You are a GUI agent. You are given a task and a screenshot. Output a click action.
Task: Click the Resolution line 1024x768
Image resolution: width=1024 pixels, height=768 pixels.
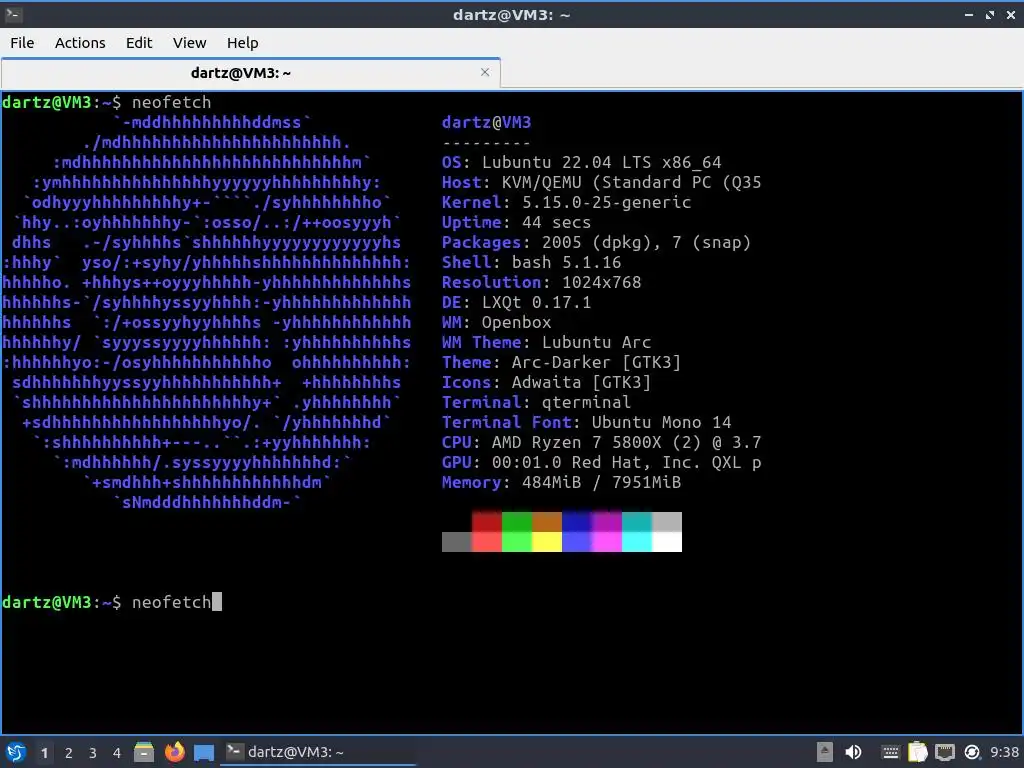[x=541, y=282]
